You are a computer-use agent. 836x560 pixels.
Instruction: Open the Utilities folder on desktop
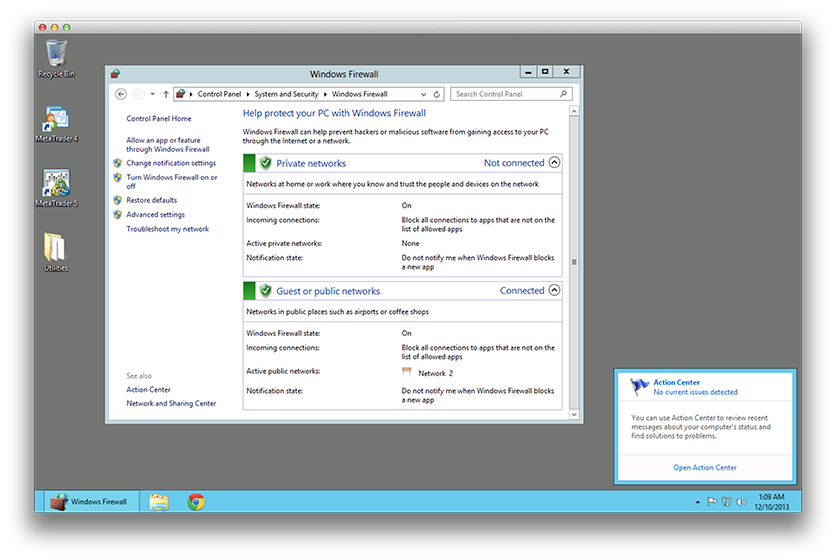[56, 250]
